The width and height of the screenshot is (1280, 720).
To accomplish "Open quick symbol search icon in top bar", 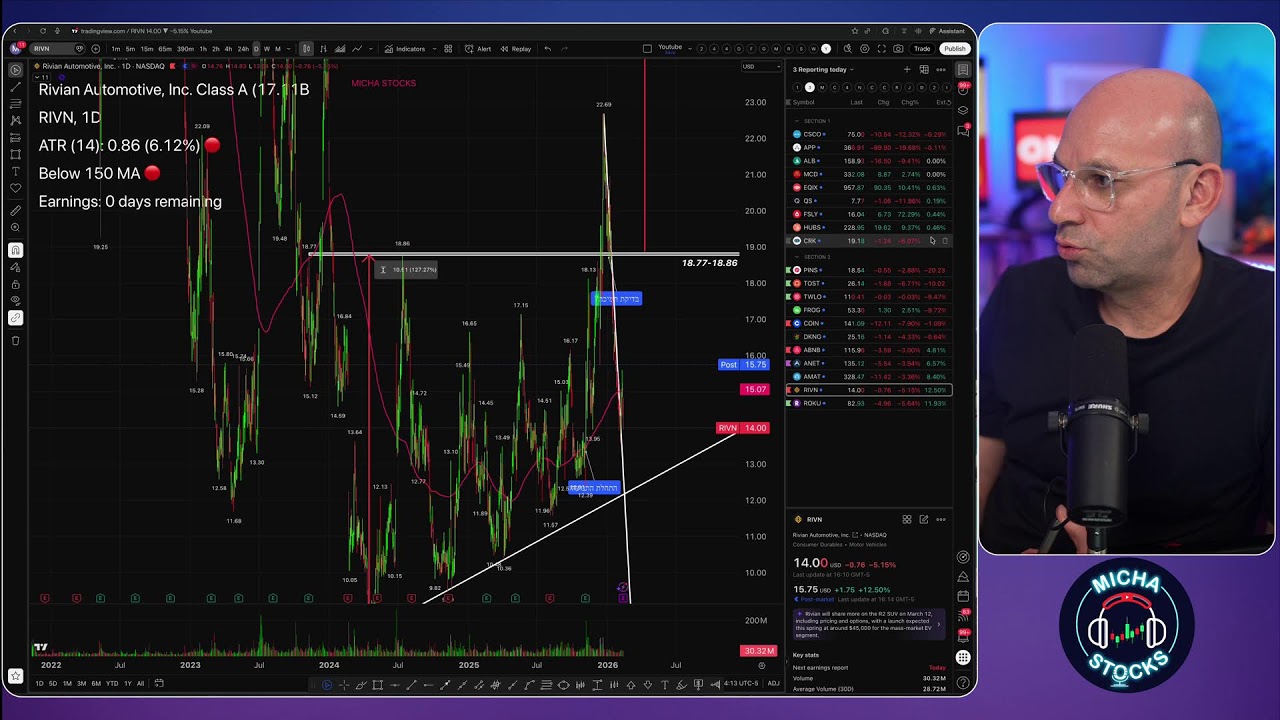I will [848, 48].
